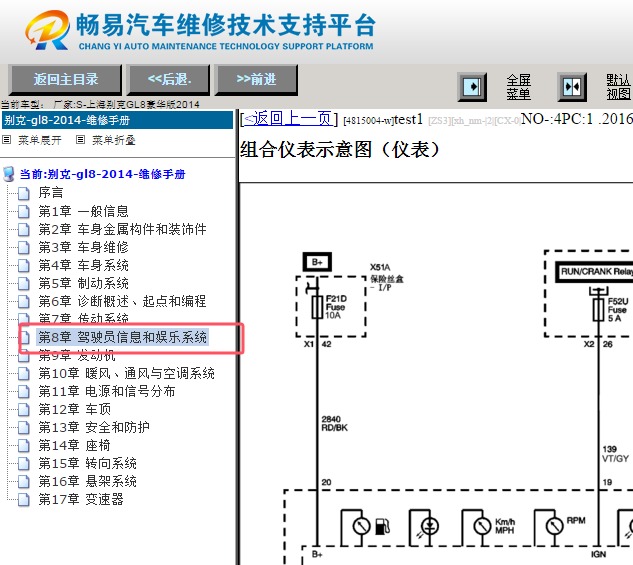633x565 pixels.
Task: Click the page icon next to 第6章
Action: click(24, 301)
